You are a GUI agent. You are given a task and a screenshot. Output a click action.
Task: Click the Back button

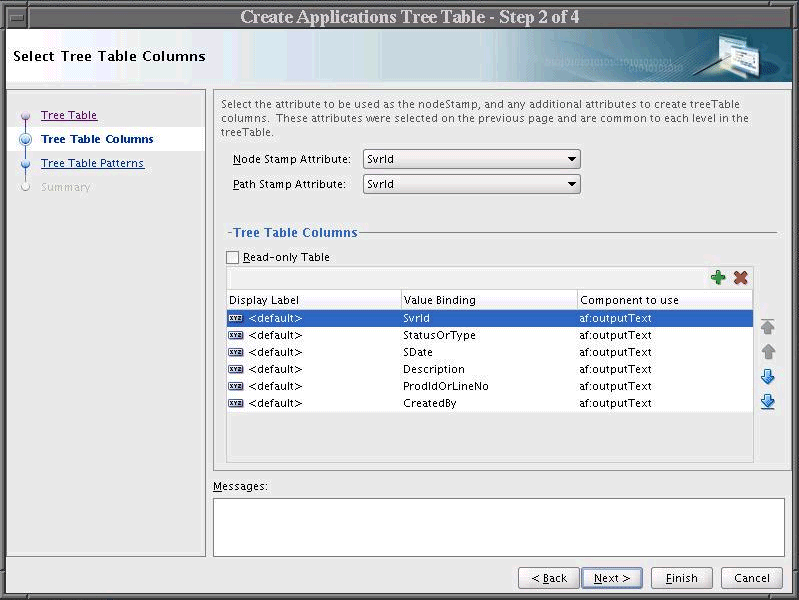[x=549, y=578]
